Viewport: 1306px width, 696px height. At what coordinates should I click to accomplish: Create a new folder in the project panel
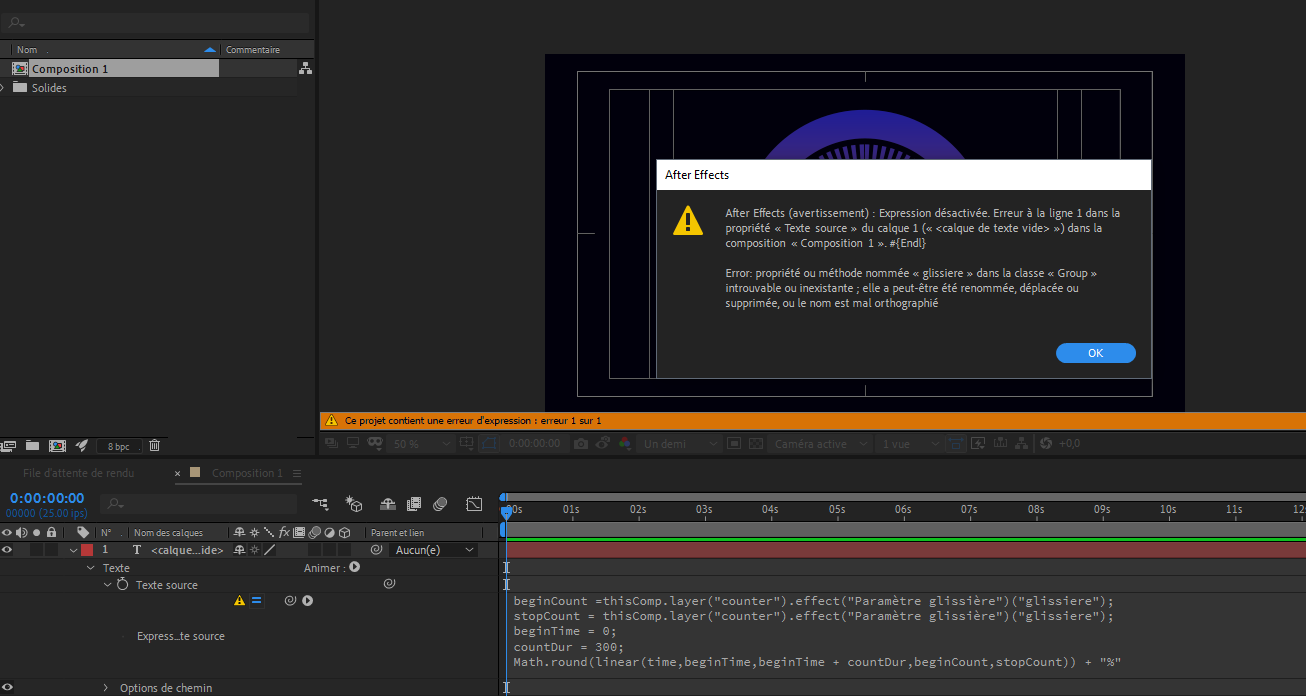coord(33,445)
